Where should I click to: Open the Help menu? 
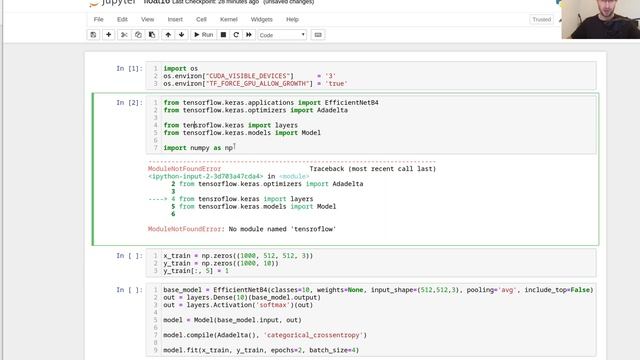292,19
